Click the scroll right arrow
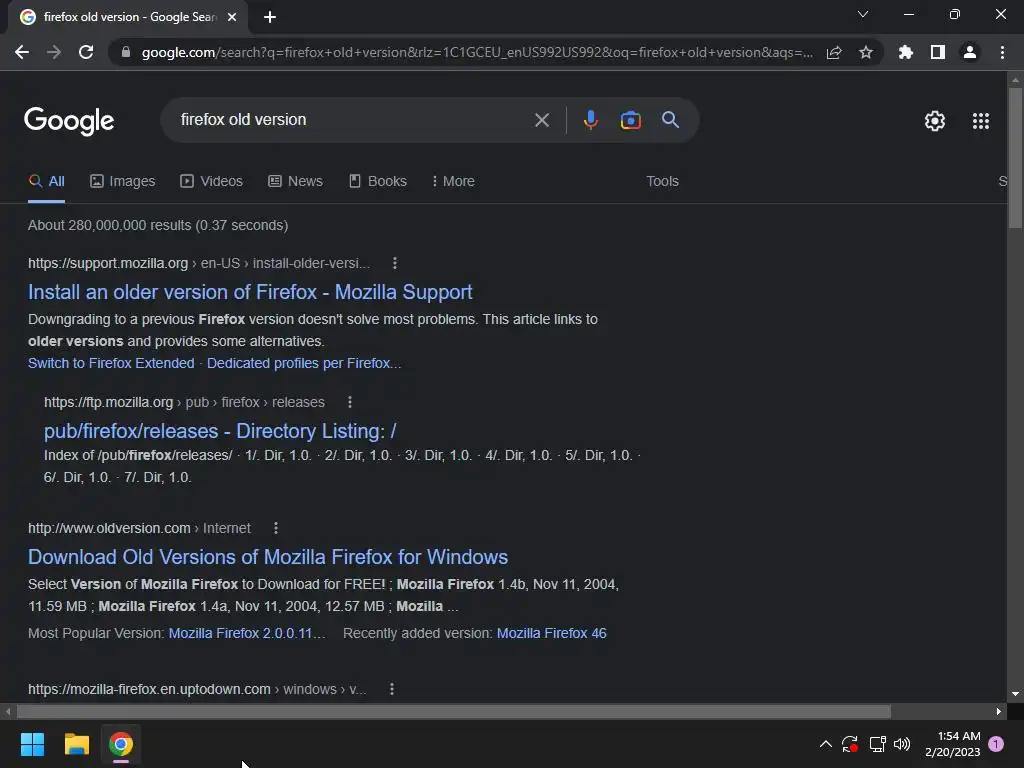 click(x=999, y=711)
